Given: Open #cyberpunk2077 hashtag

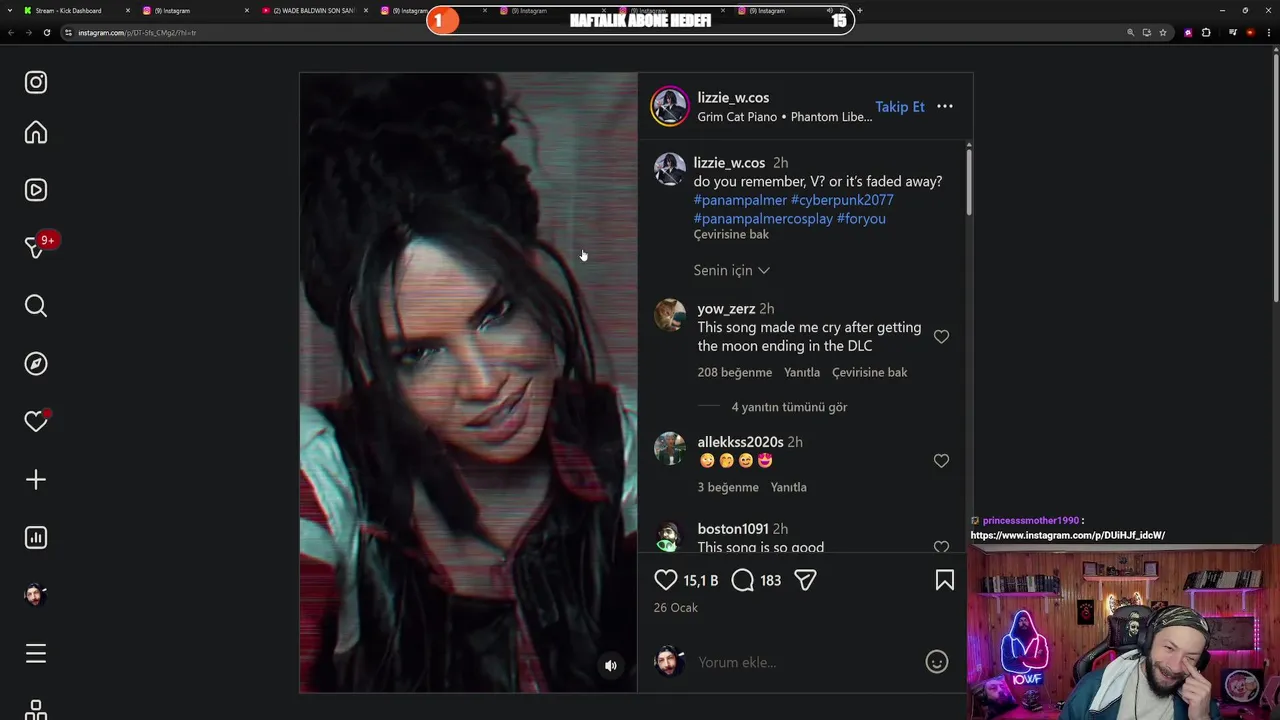Looking at the screenshot, I should [842, 200].
